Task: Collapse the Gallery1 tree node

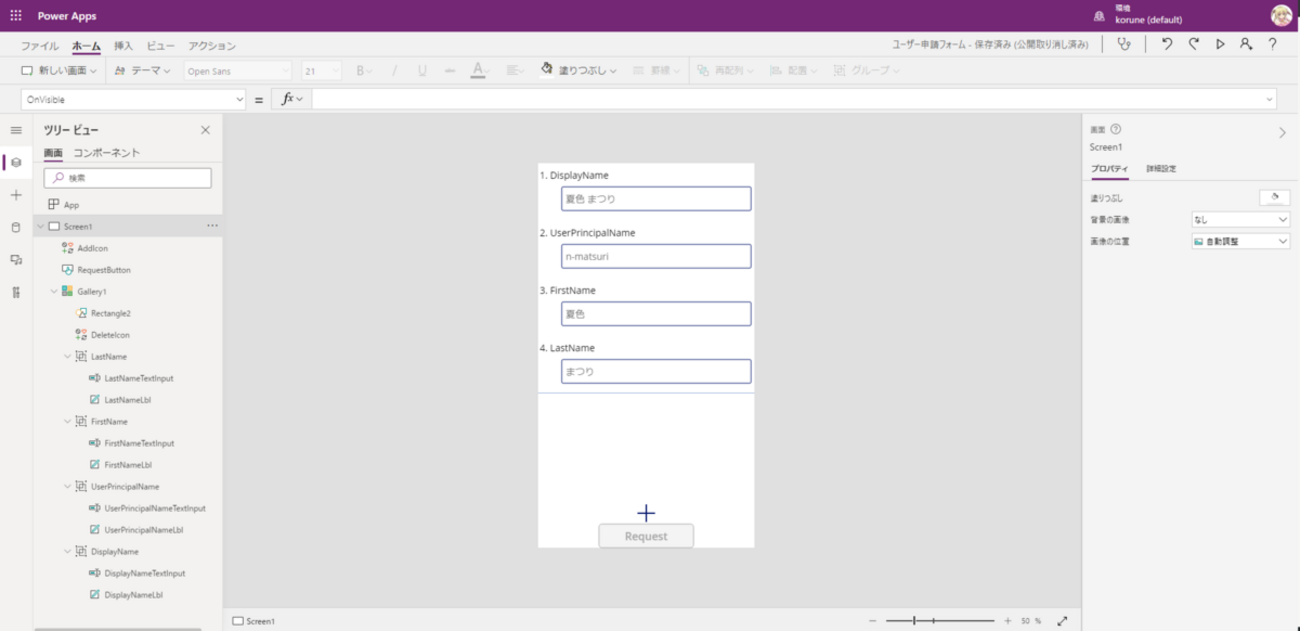Action: pos(54,292)
